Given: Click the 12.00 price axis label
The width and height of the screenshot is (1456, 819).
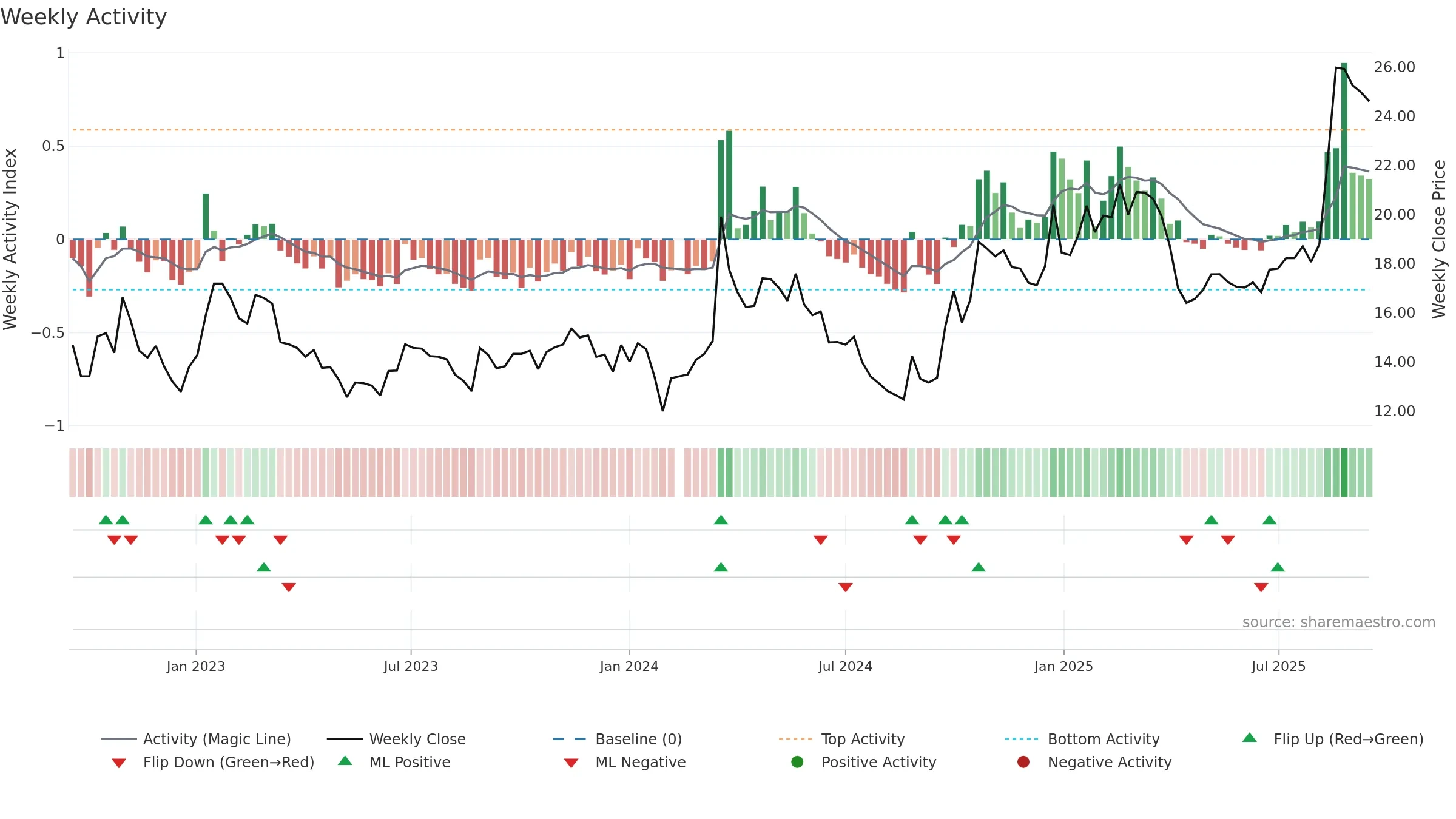Looking at the screenshot, I should click(1395, 411).
